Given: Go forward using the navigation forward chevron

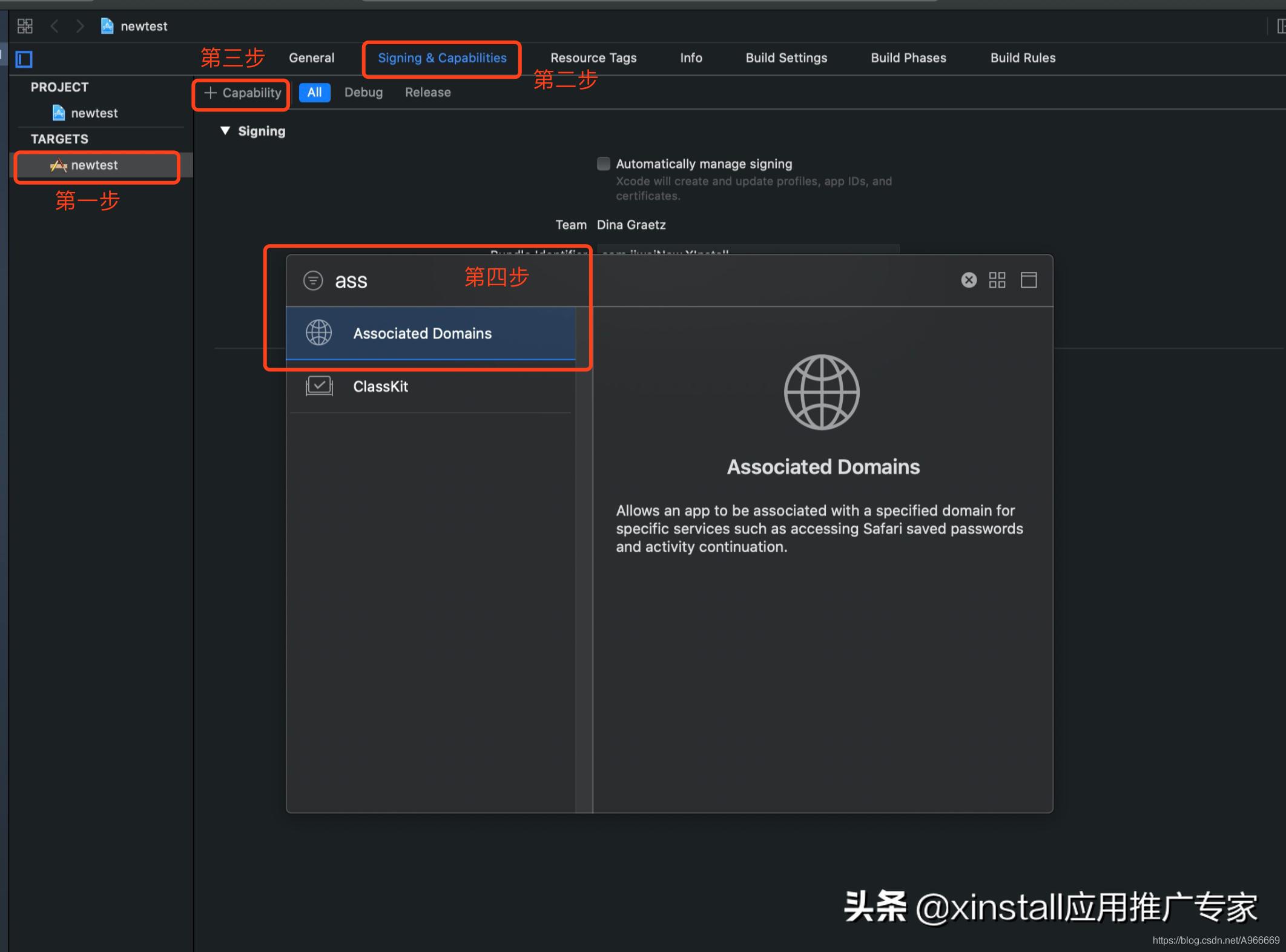Looking at the screenshot, I should (81, 25).
